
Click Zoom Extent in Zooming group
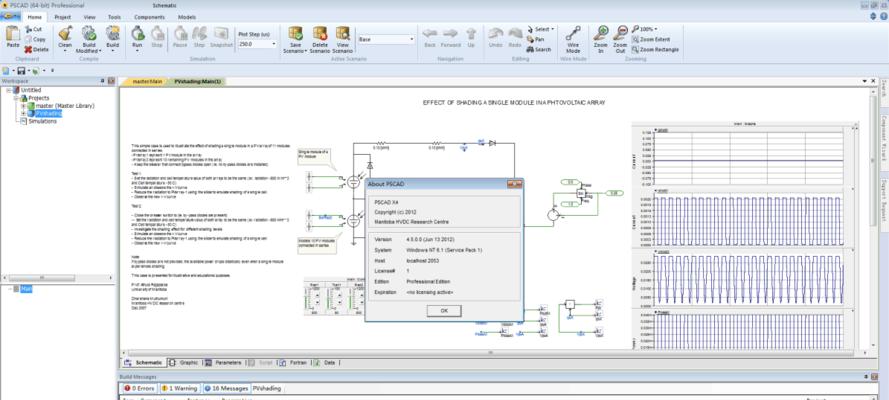coord(651,39)
